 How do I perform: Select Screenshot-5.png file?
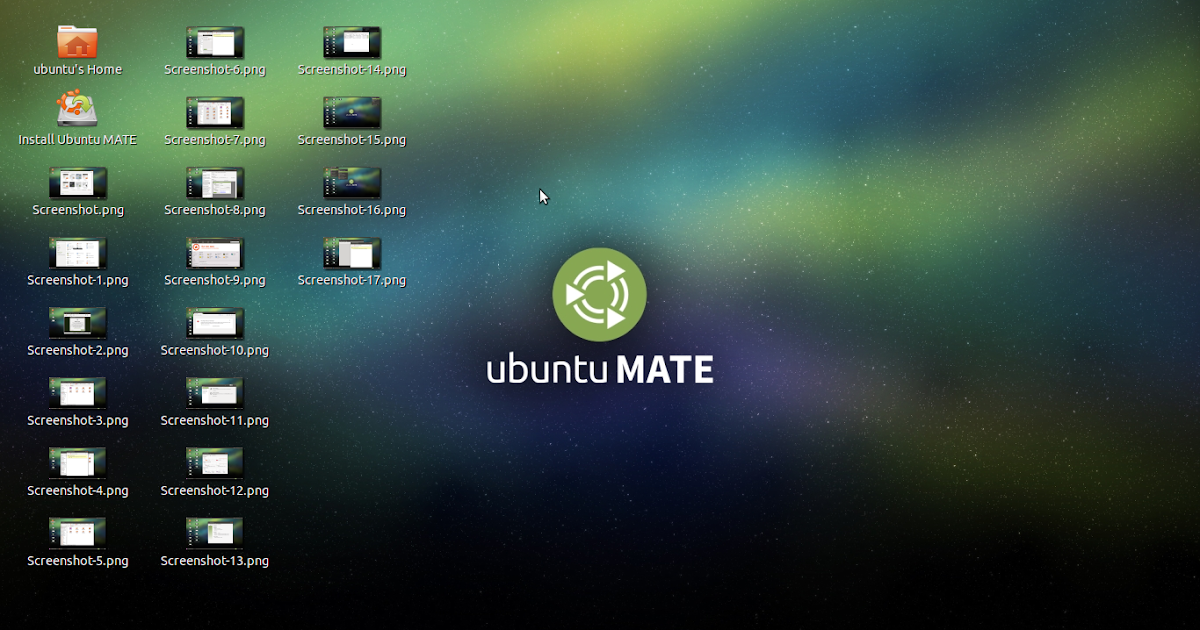click(x=78, y=533)
